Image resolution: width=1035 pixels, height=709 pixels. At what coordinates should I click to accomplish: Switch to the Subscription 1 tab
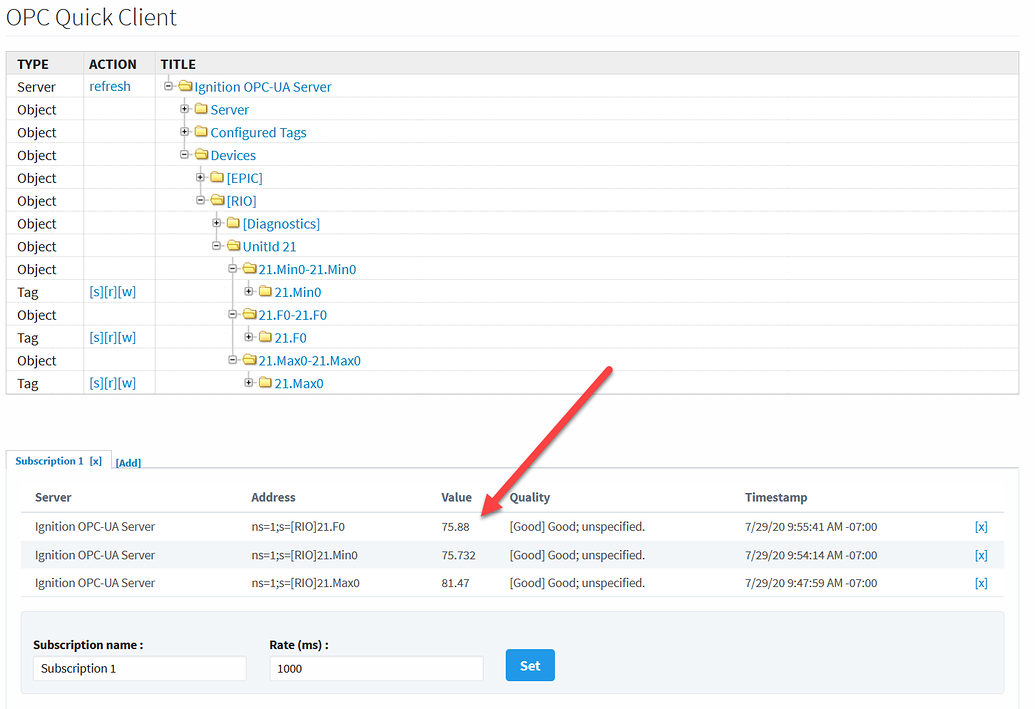pos(48,460)
